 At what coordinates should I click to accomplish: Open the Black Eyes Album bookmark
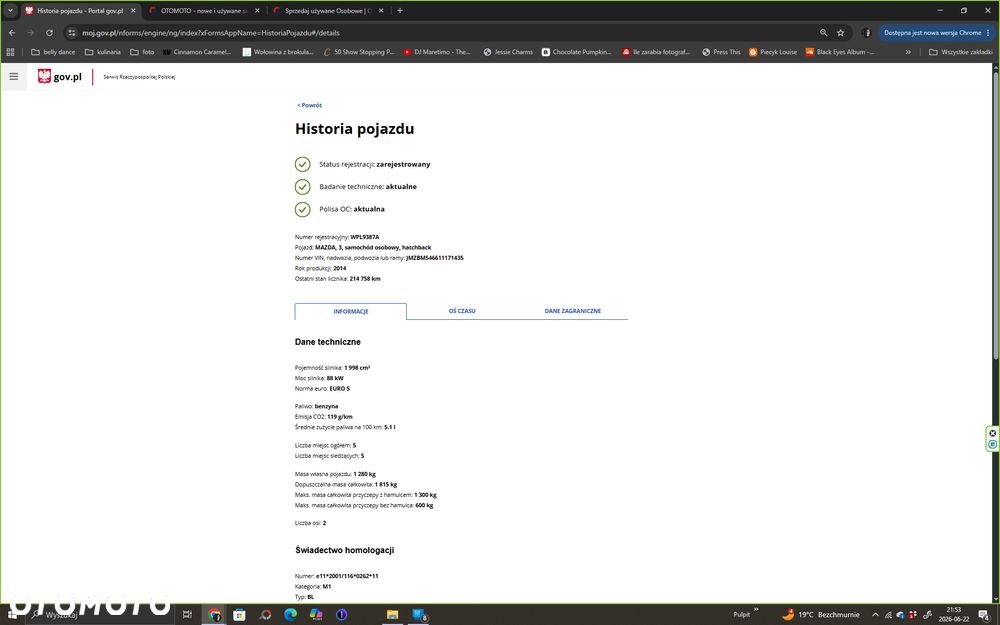[840, 52]
